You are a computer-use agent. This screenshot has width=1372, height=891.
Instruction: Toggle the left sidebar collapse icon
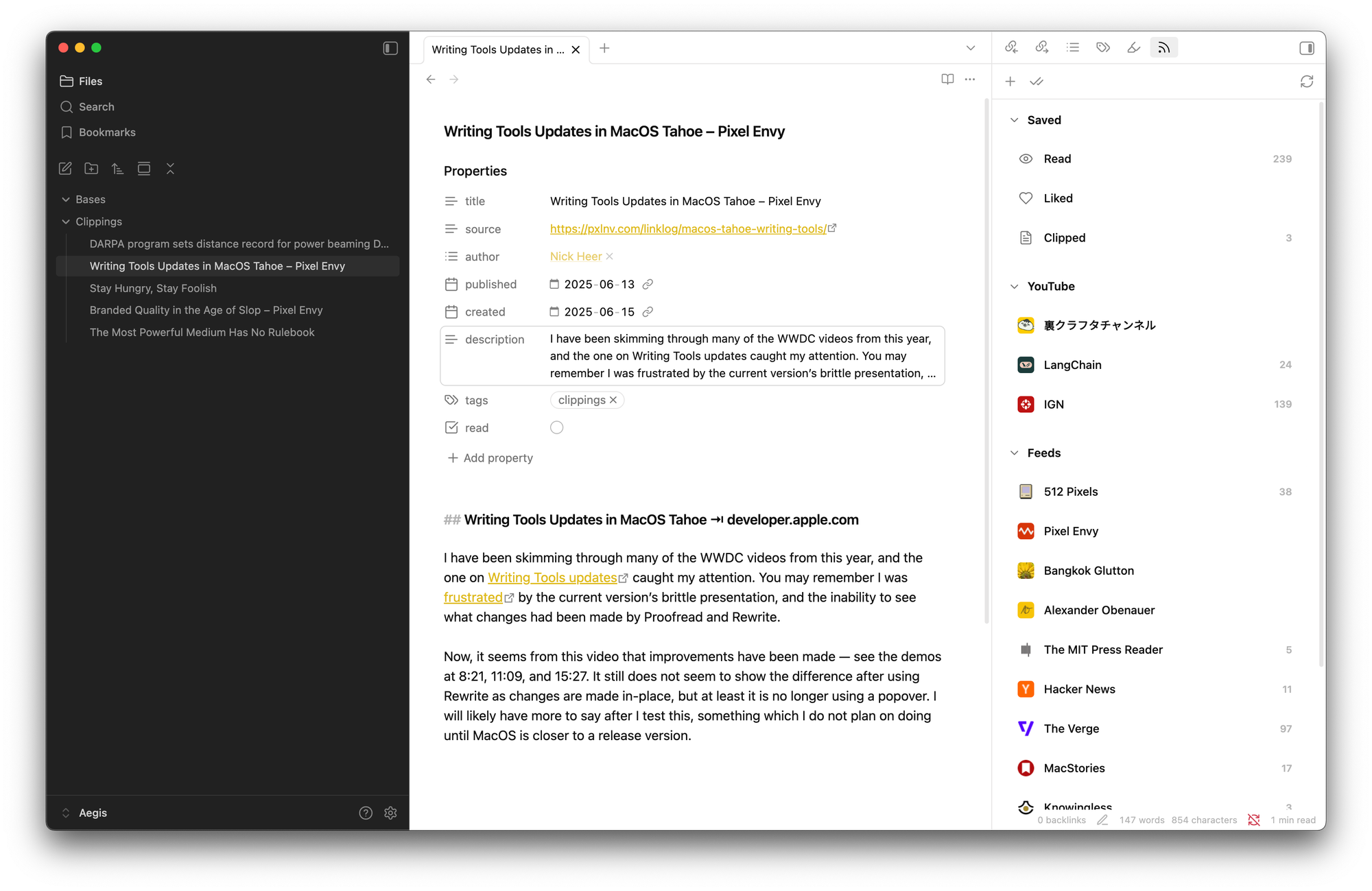390,48
